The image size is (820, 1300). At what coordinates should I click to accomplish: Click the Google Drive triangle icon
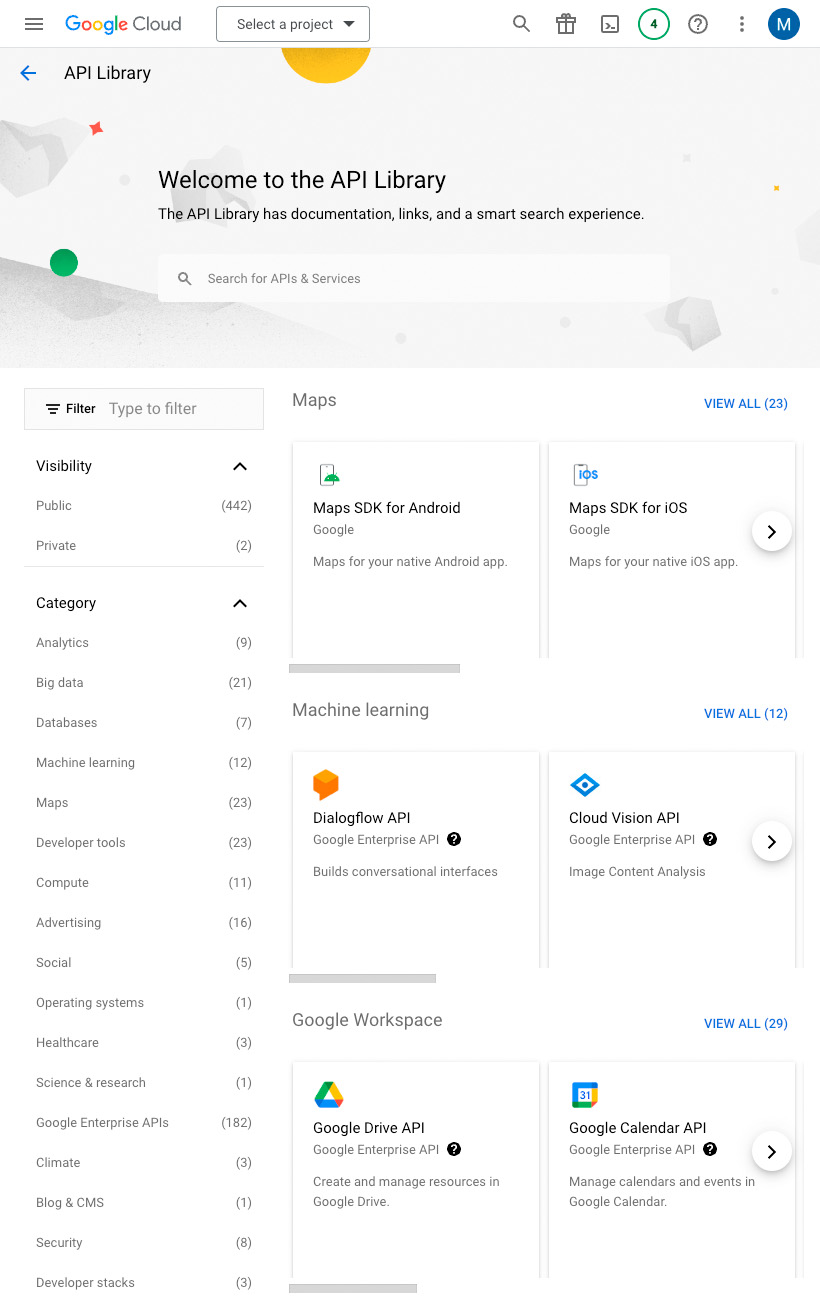329,1095
